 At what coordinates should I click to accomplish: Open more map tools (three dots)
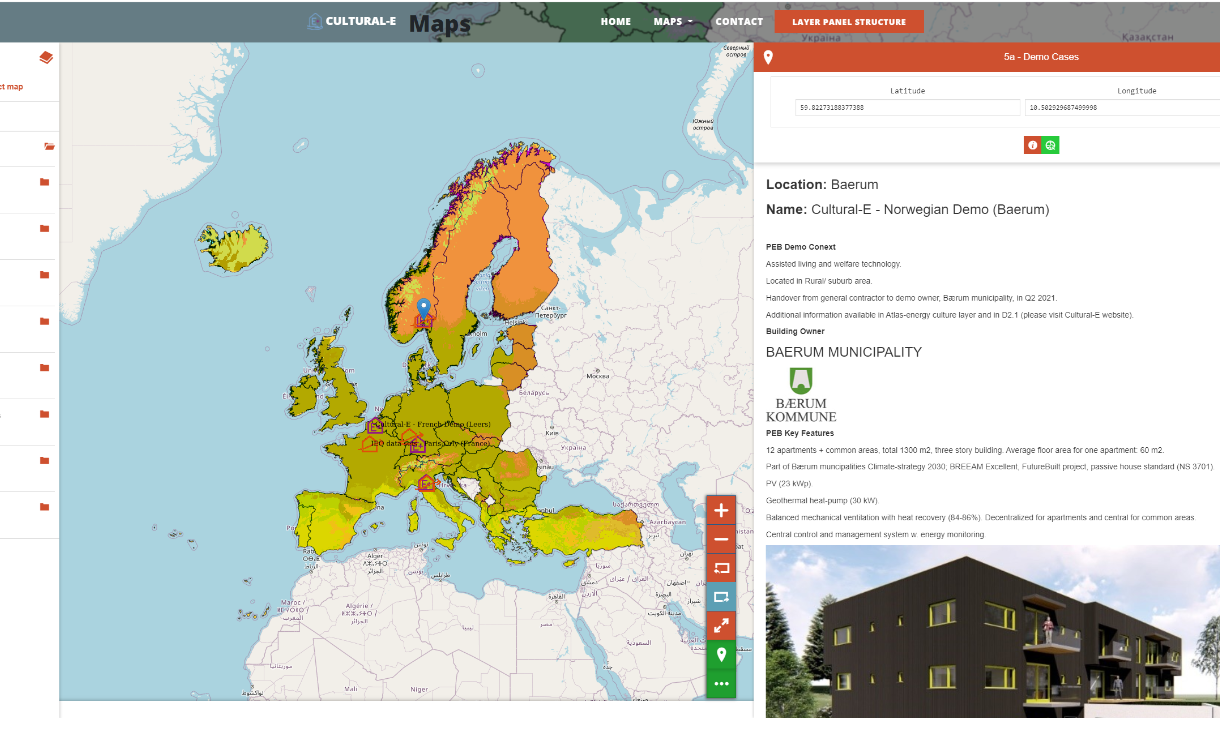(x=721, y=683)
